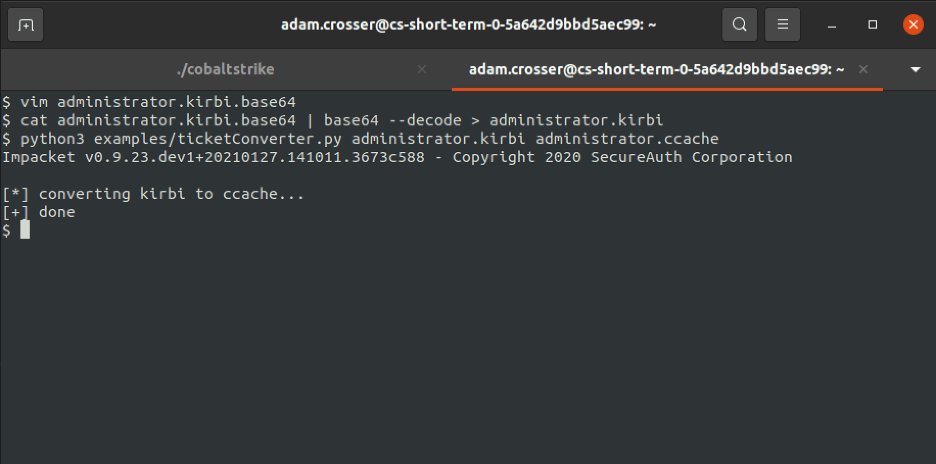Click the Impacket version output line

(x=397, y=157)
